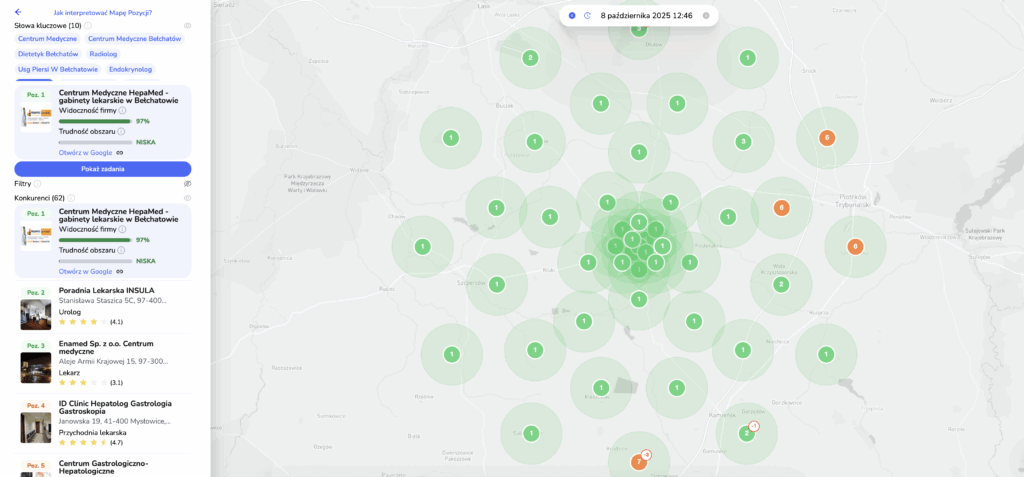This screenshot has width=1024, height=477.
Task: Open scan history clock icon
Action: point(587,15)
